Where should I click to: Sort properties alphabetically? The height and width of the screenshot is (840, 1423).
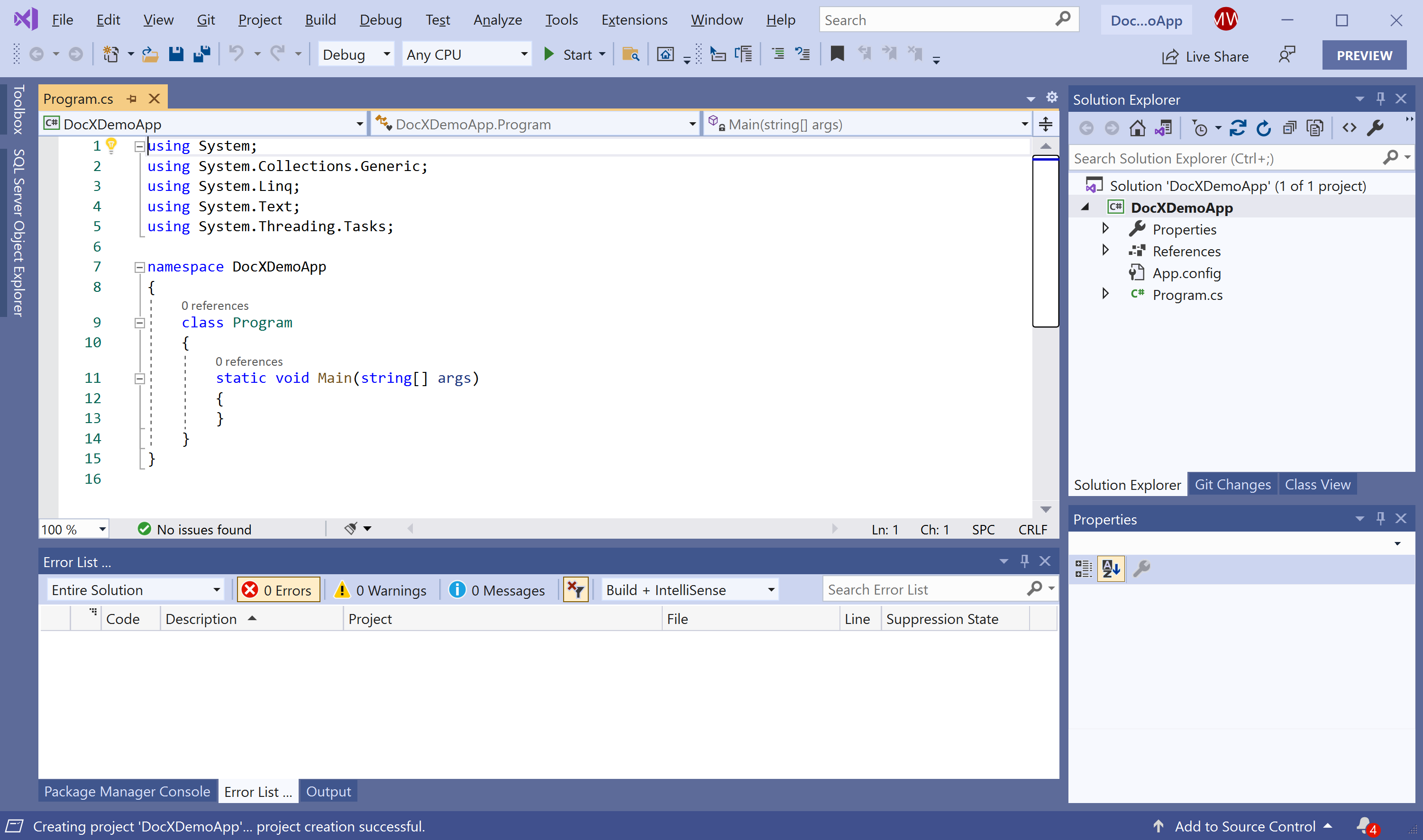pyautogui.click(x=1111, y=569)
